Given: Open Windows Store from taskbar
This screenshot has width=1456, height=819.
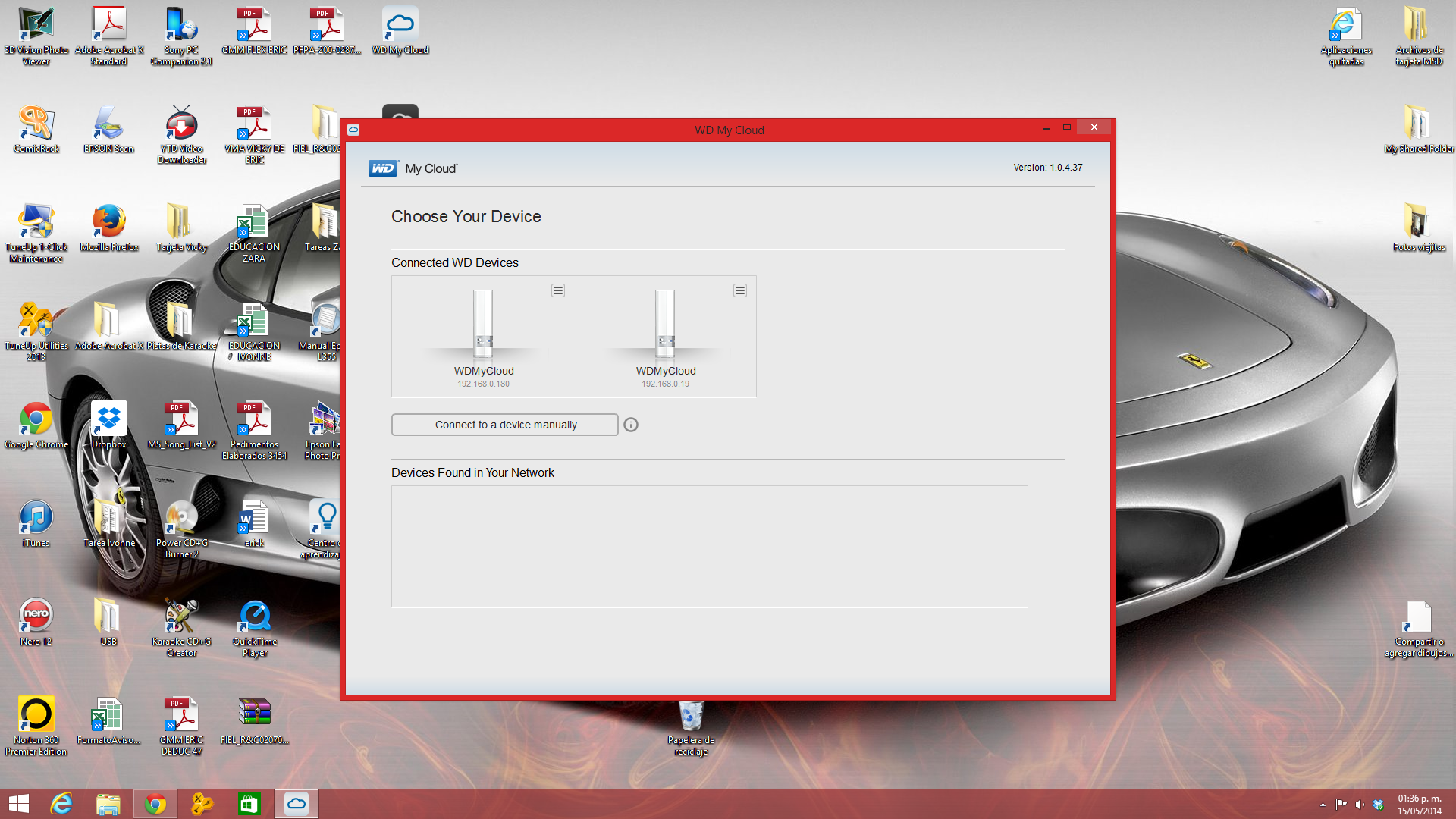Looking at the screenshot, I should 249,804.
